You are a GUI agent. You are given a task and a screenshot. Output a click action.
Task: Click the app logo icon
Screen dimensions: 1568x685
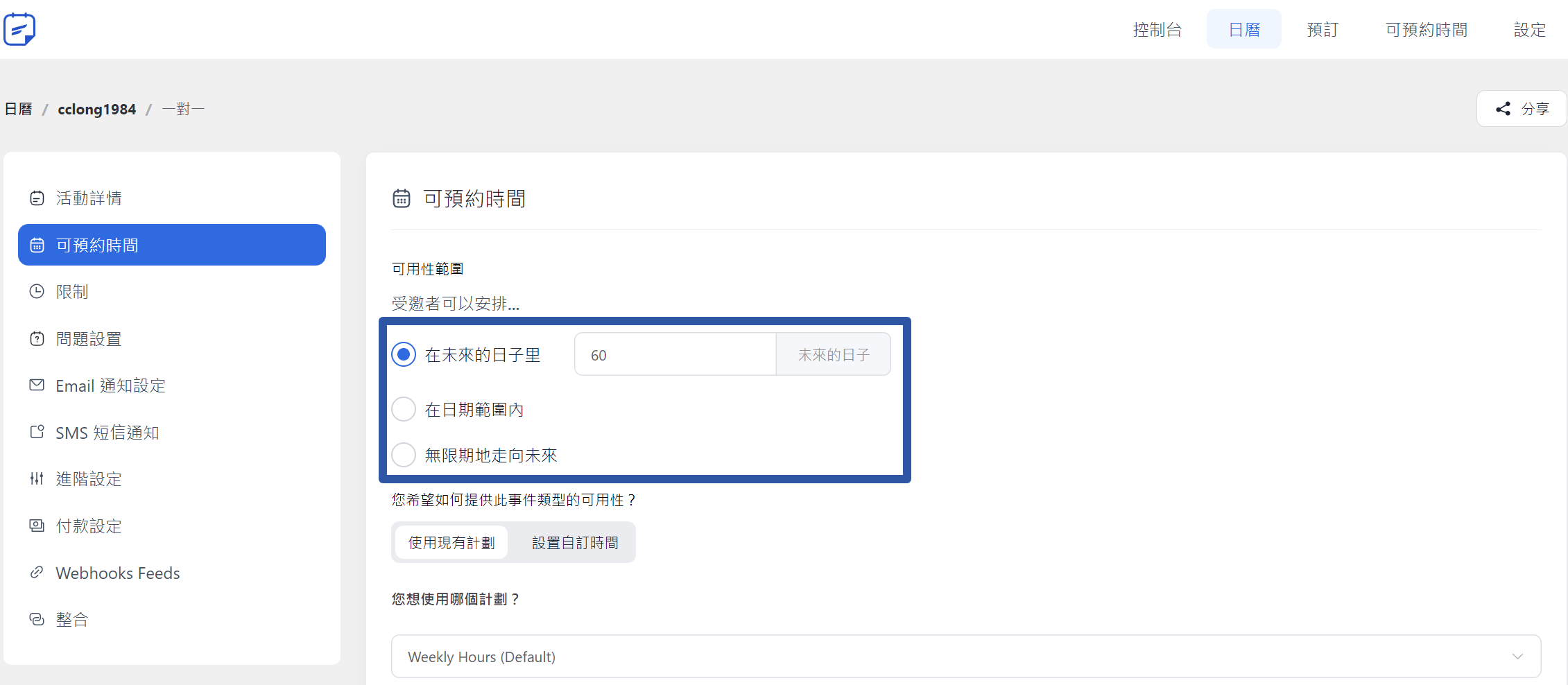19,29
